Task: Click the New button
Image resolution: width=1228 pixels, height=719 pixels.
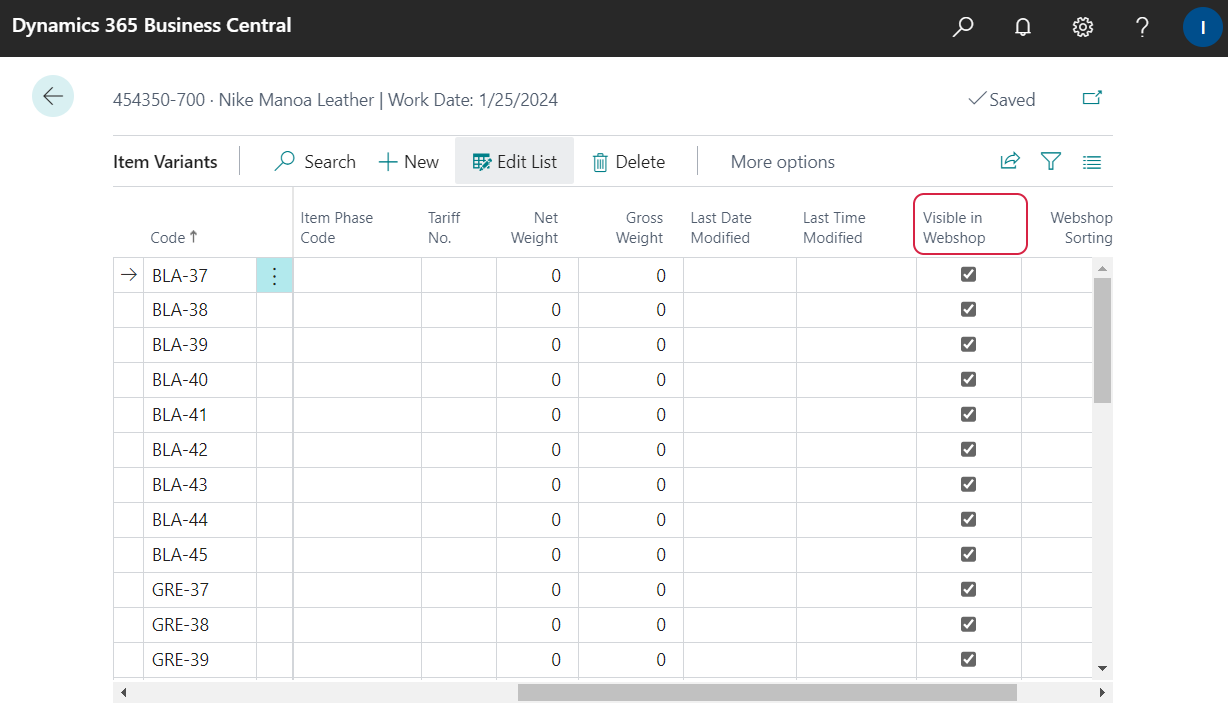Action: pos(408,161)
